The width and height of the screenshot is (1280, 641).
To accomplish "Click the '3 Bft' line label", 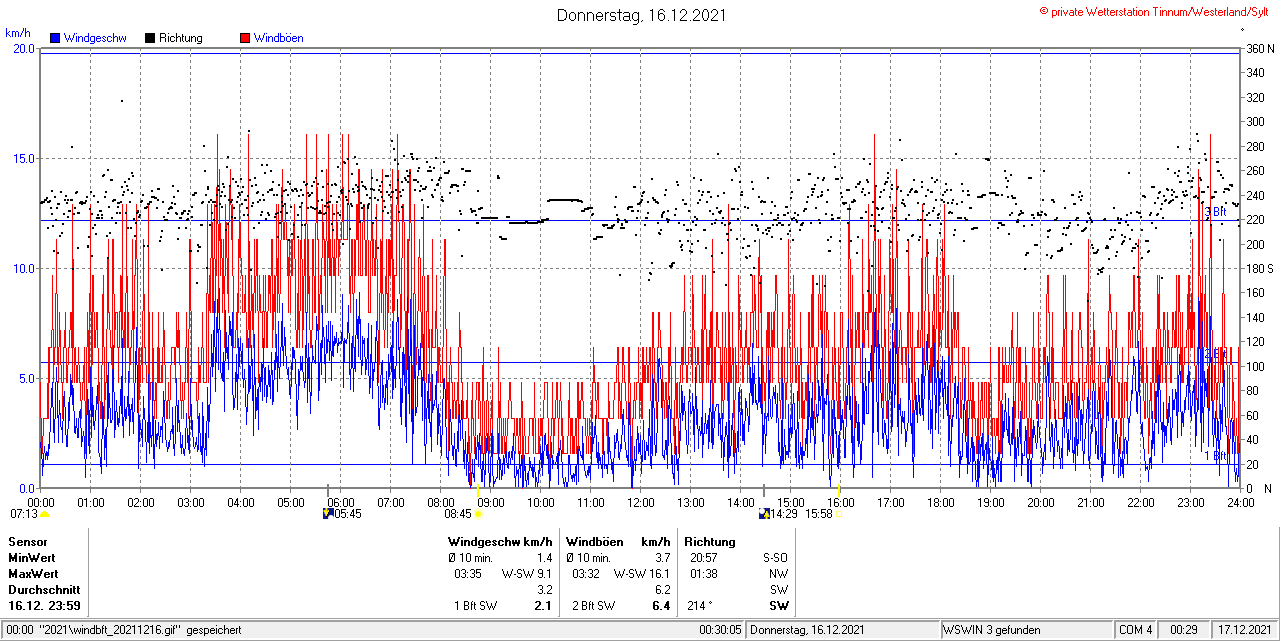I will point(1215,212).
